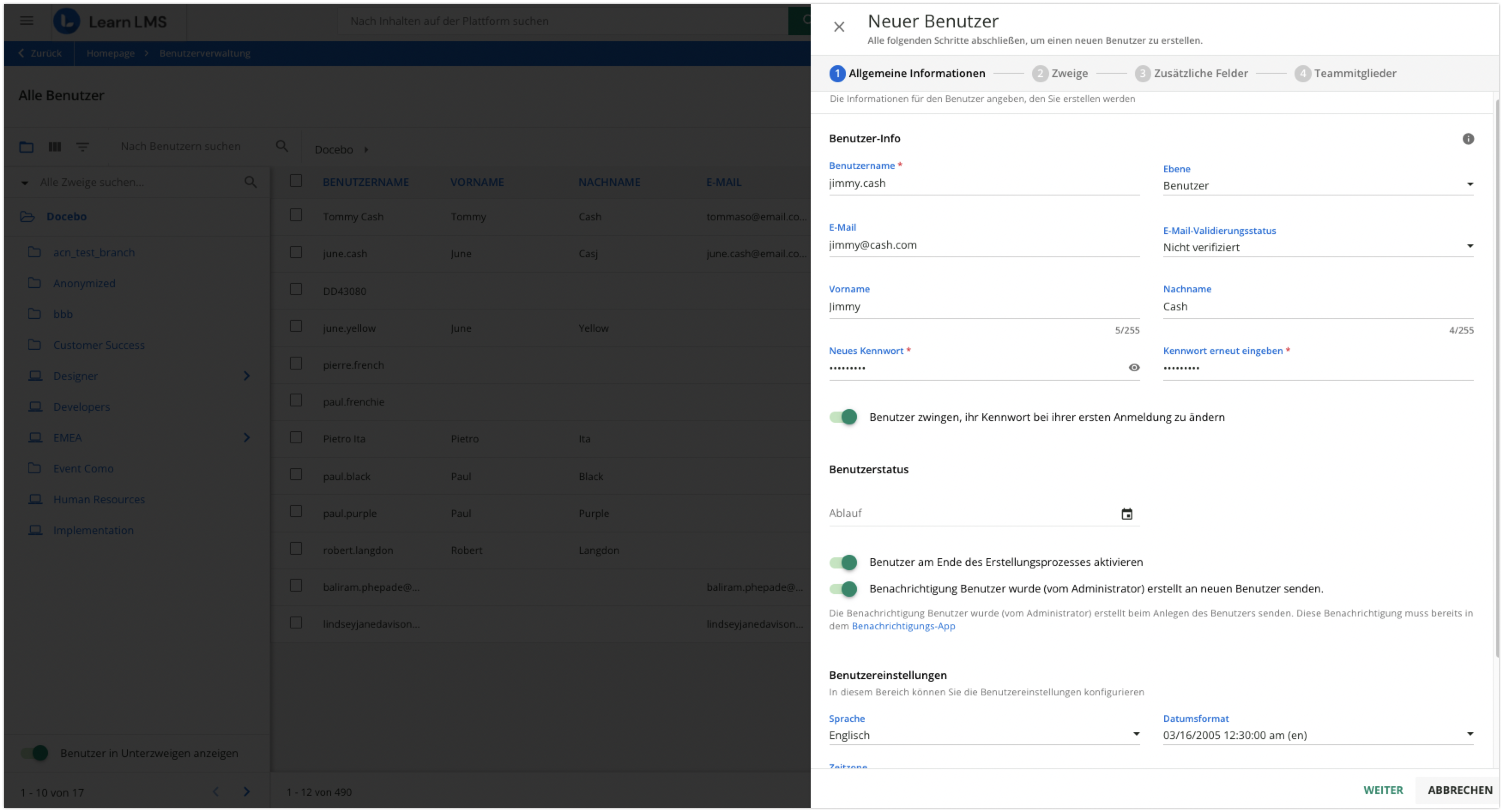Open the column chooser icon
Image resolution: width=1503 pixels, height=812 pixels.
pos(55,147)
